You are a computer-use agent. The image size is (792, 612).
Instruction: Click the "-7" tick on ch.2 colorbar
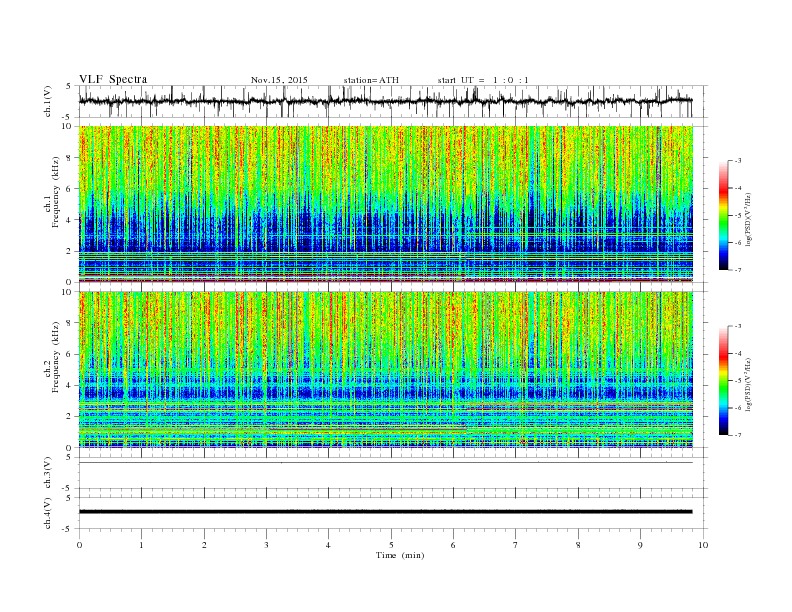tap(738, 435)
